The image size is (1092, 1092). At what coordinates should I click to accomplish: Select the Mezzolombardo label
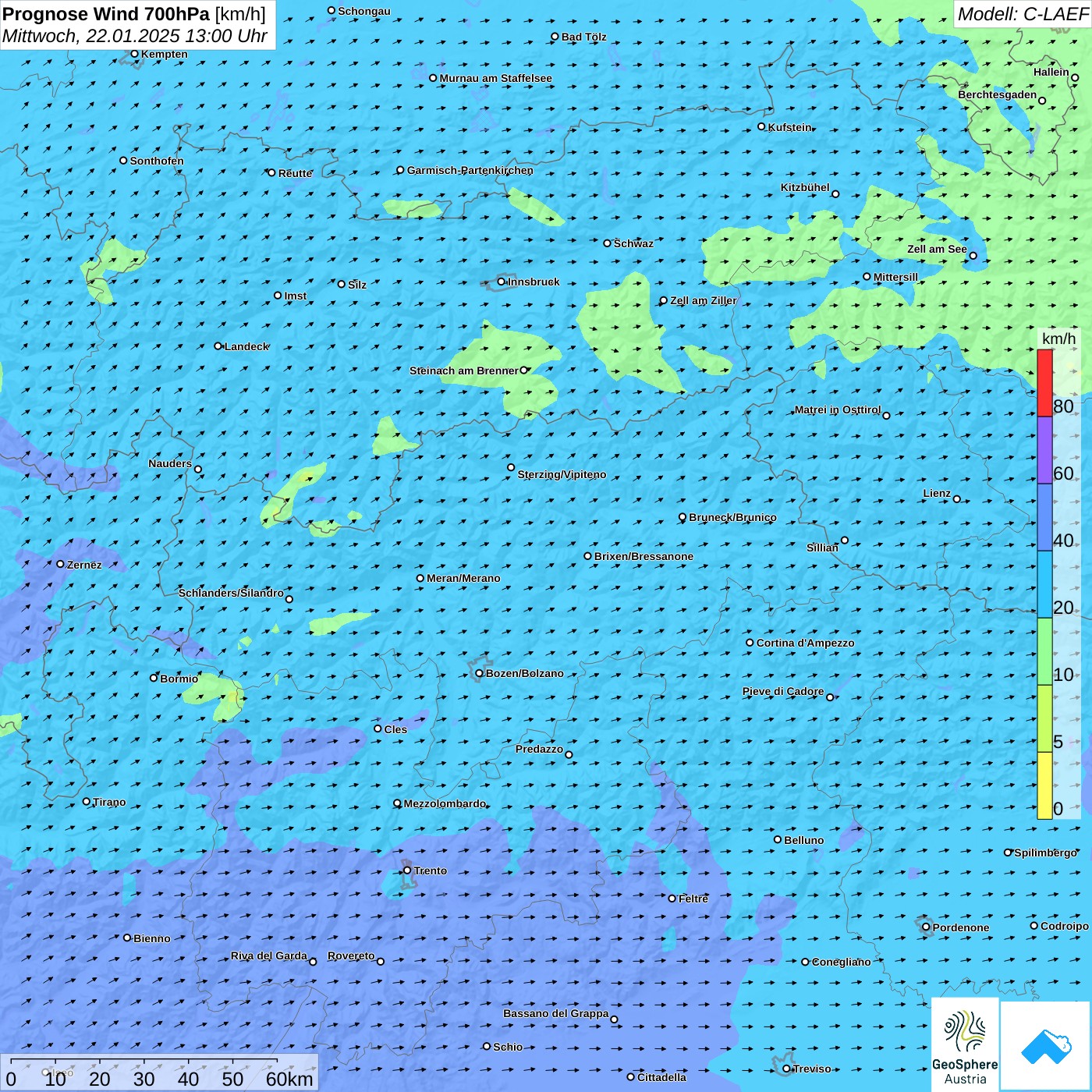point(445,803)
